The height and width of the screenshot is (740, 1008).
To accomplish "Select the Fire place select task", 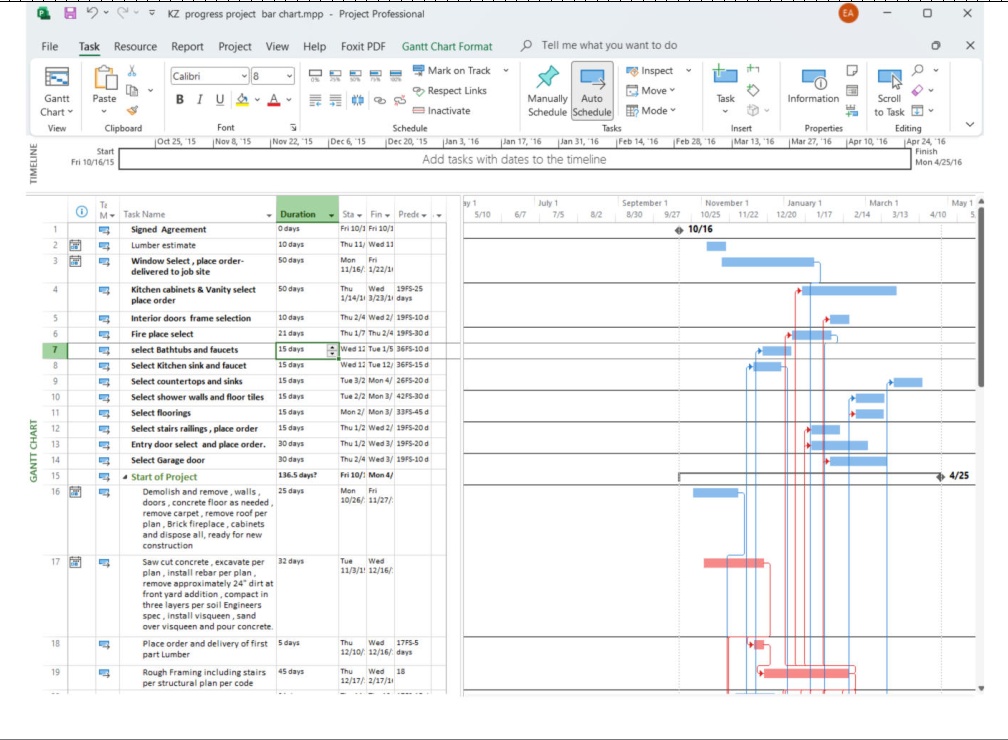I will point(162,334).
